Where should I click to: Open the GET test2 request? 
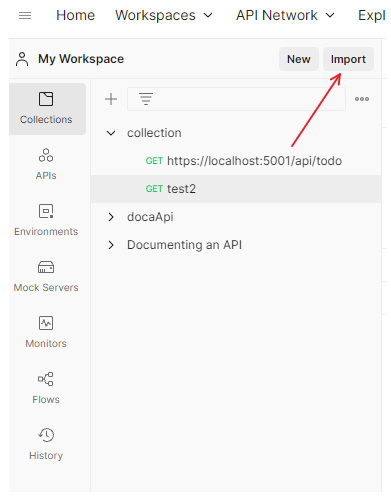(x=236, y=189)
